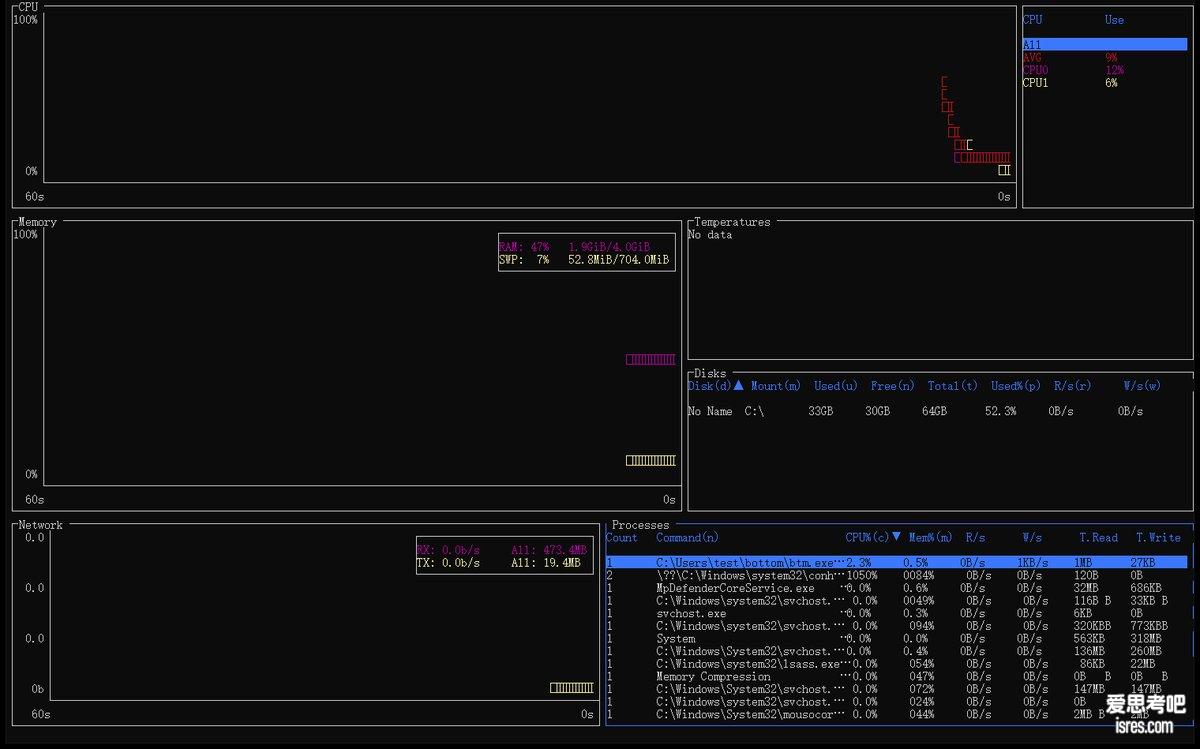1200x749 pixels.
Task: Sort processes by Mem%(m) column header
Action: 930,538
